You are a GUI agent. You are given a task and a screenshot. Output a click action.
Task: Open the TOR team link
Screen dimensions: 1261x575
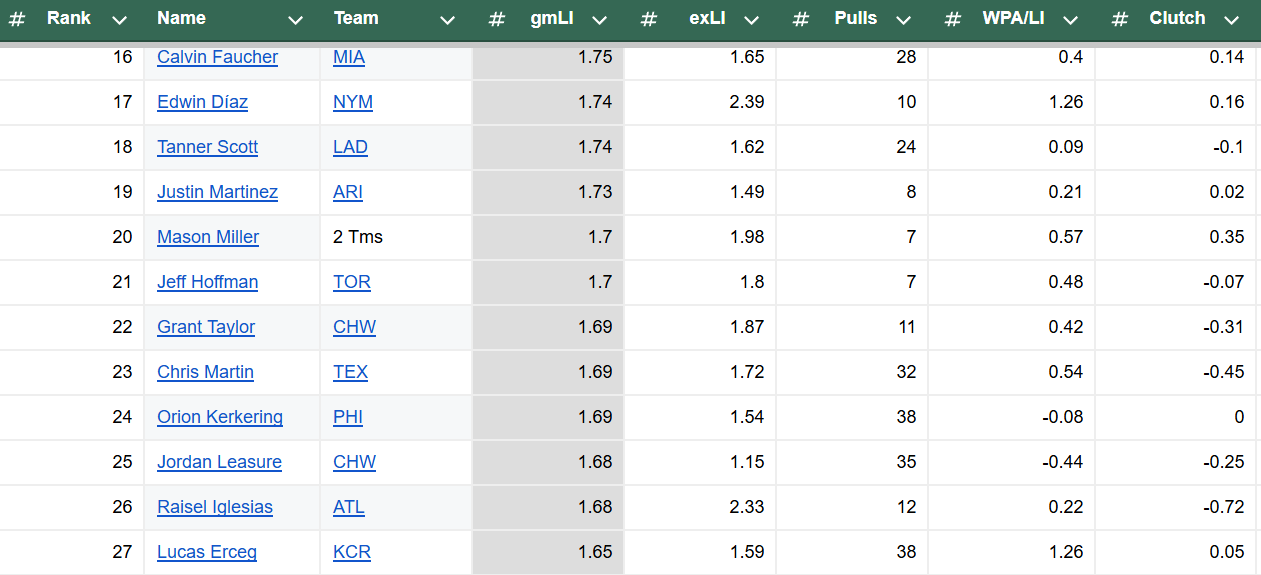(x=352, y=282)
